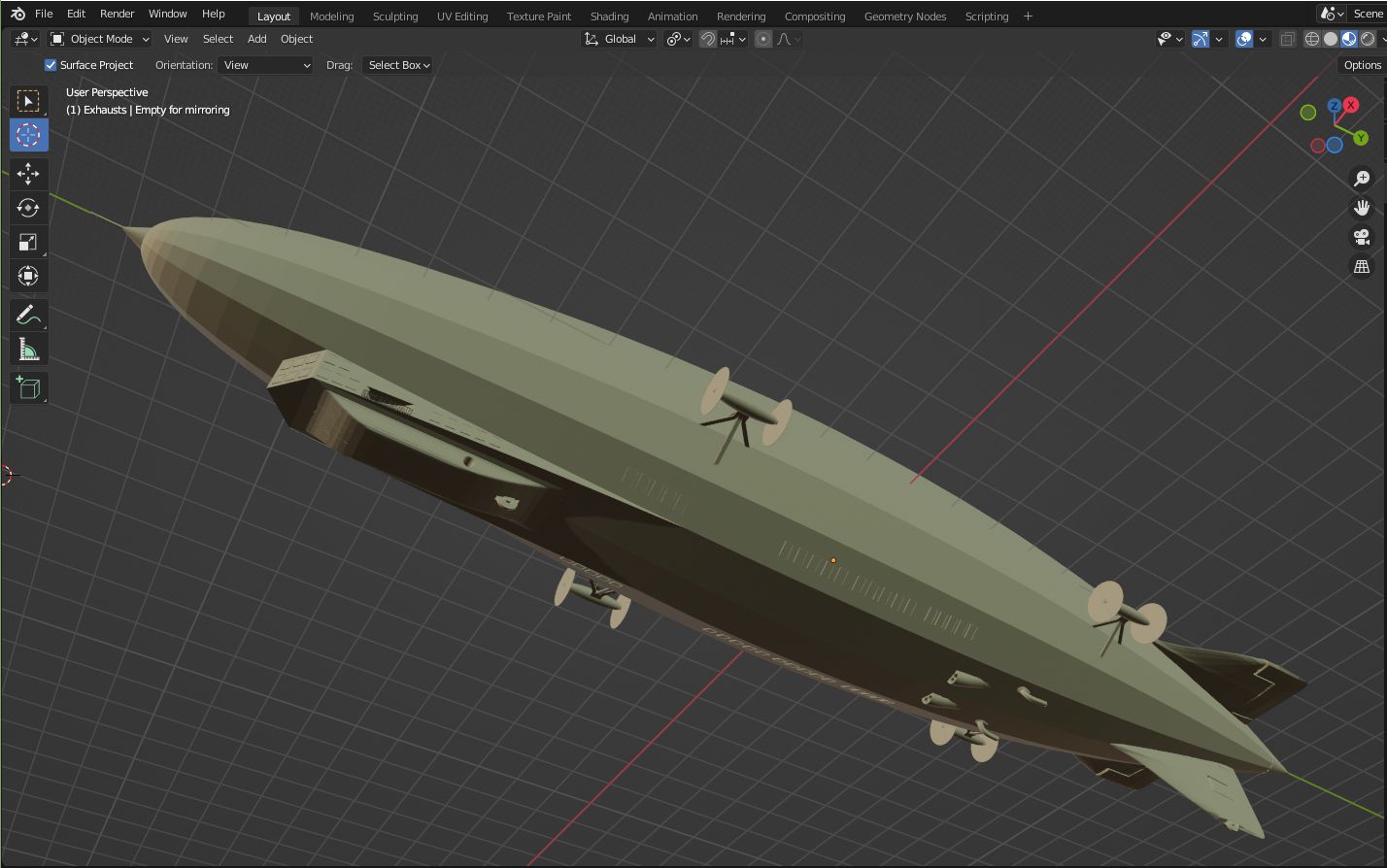Open the Window menu

pyautogui.click(x=167, y=14)
